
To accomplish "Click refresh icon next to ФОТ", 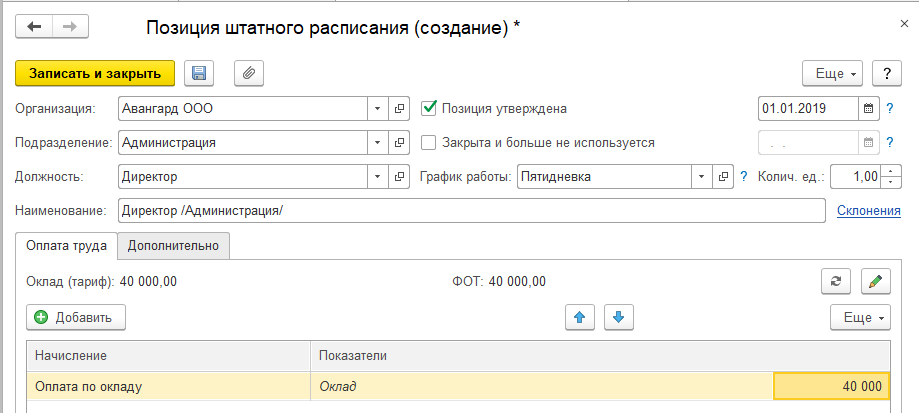I will point(835,281).
